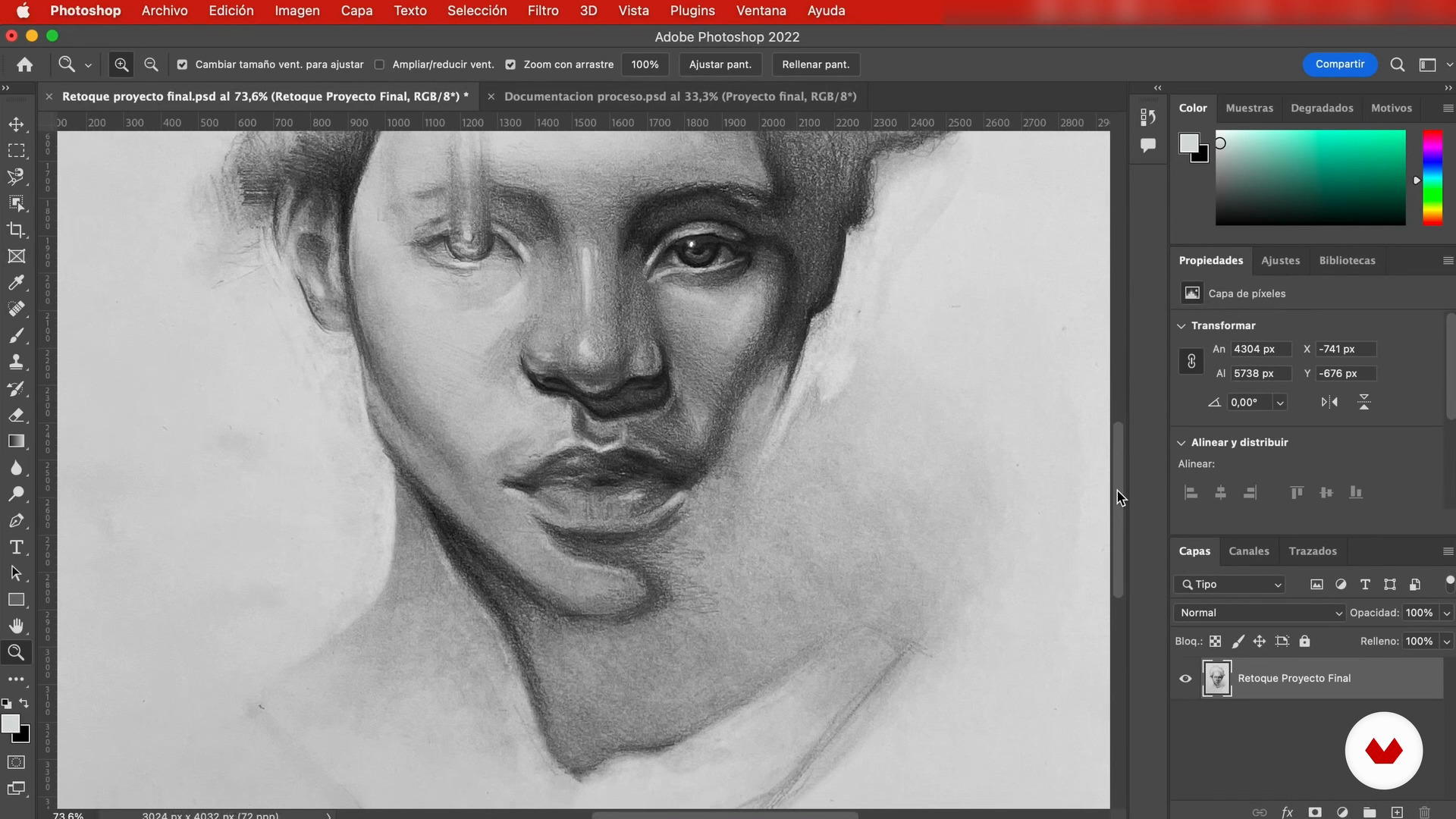Switch to the Ajustes tab
Screen dimensions: 1456x819
click(x=1280, y=260)
